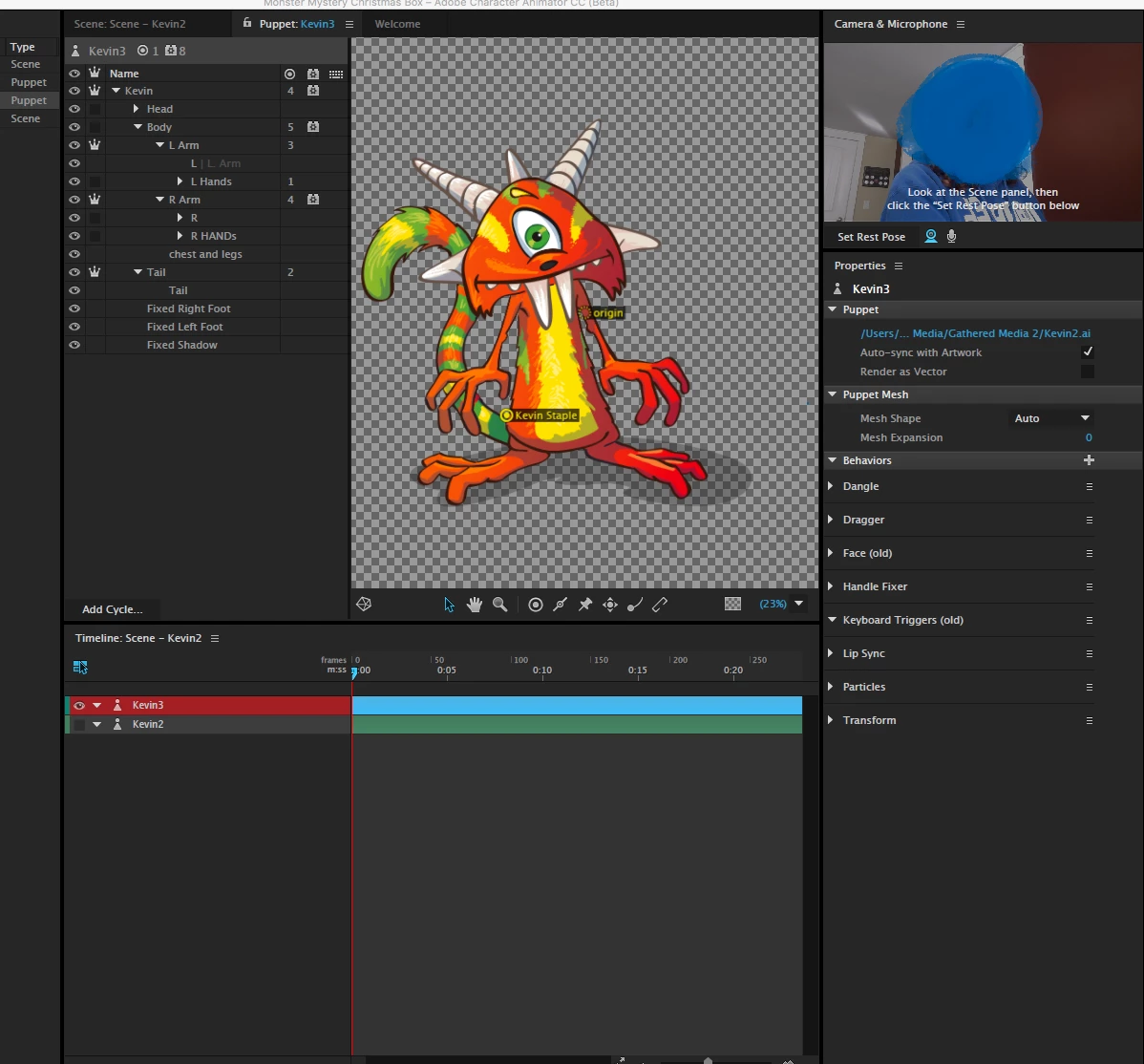This screenshot has height=1064, width=1144.
Task: Expand the L Hands group
Action: [180, 181]
